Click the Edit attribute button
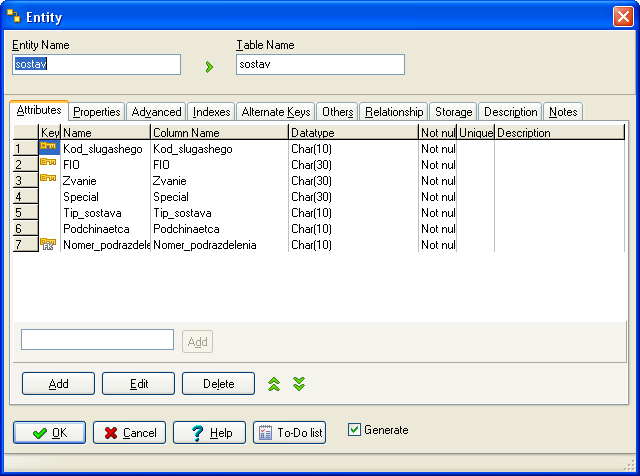640x476 pixels. click(x=138, y=384)
